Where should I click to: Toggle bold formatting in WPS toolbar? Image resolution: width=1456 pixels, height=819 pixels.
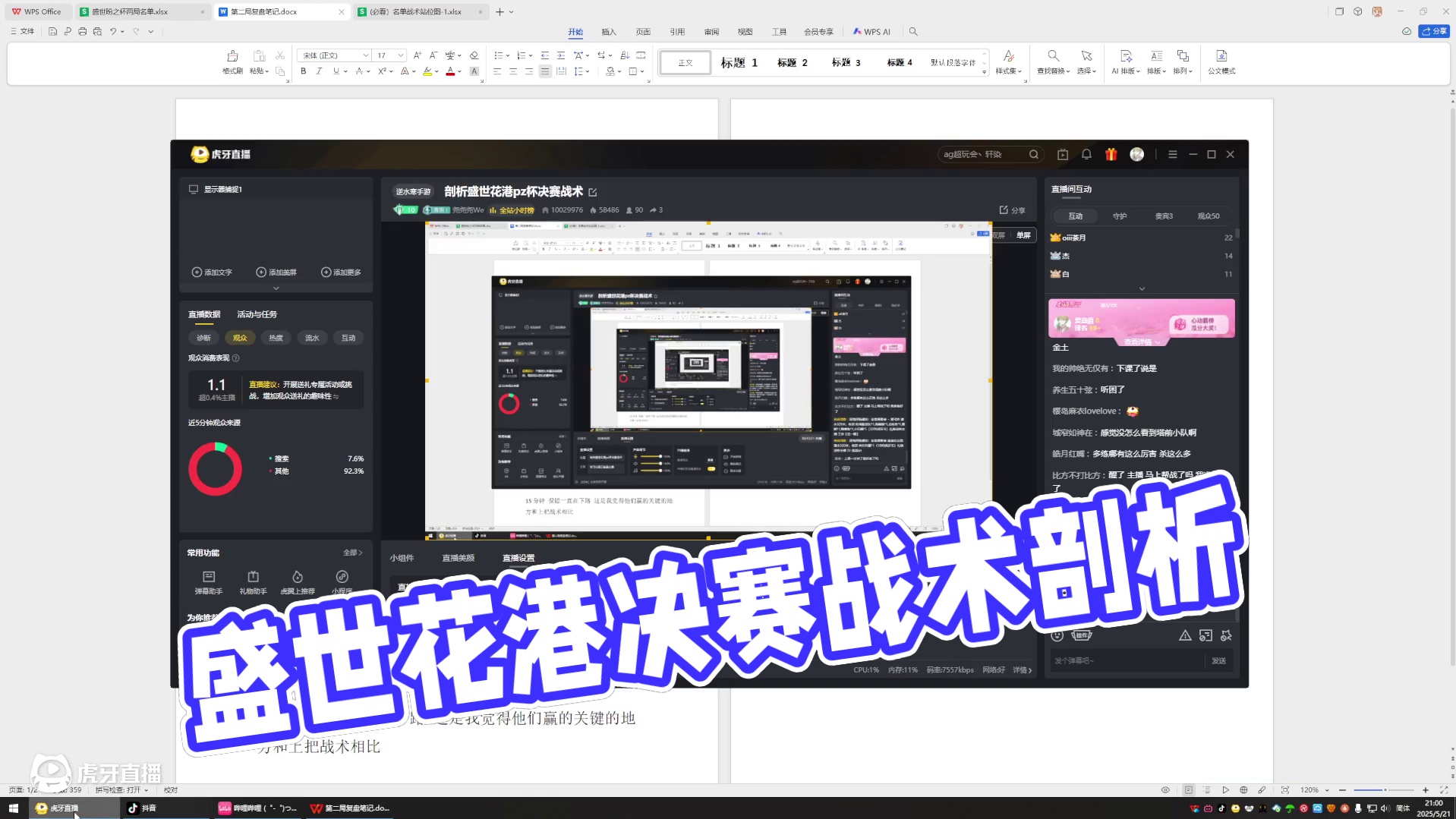point(302,71)
